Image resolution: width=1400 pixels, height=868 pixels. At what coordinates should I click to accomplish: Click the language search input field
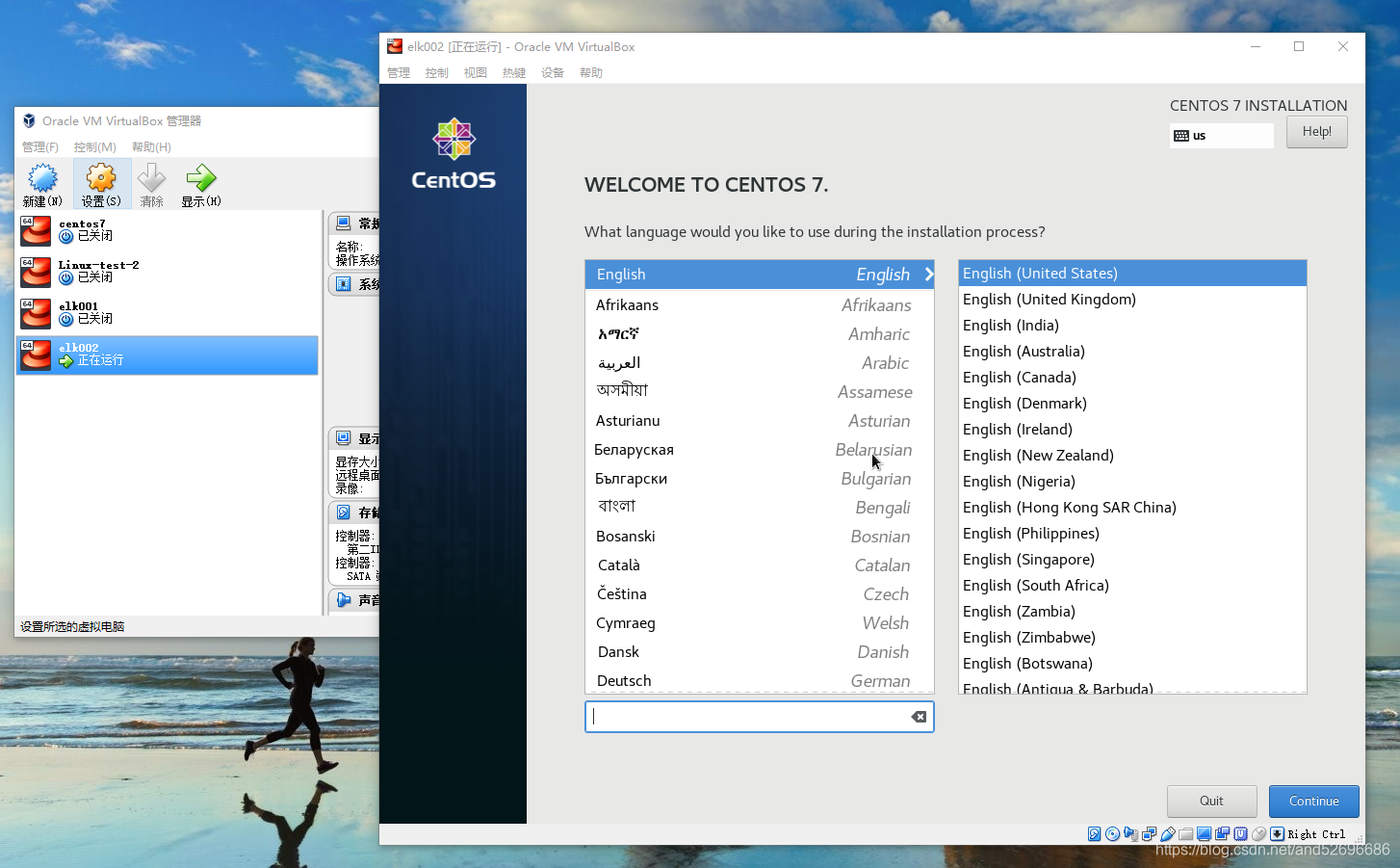760,717
